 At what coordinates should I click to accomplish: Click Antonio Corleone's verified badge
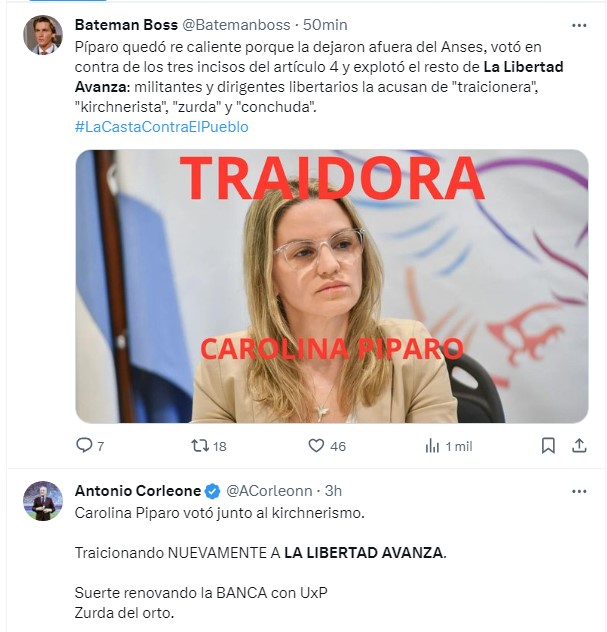(x=213, y=491)
